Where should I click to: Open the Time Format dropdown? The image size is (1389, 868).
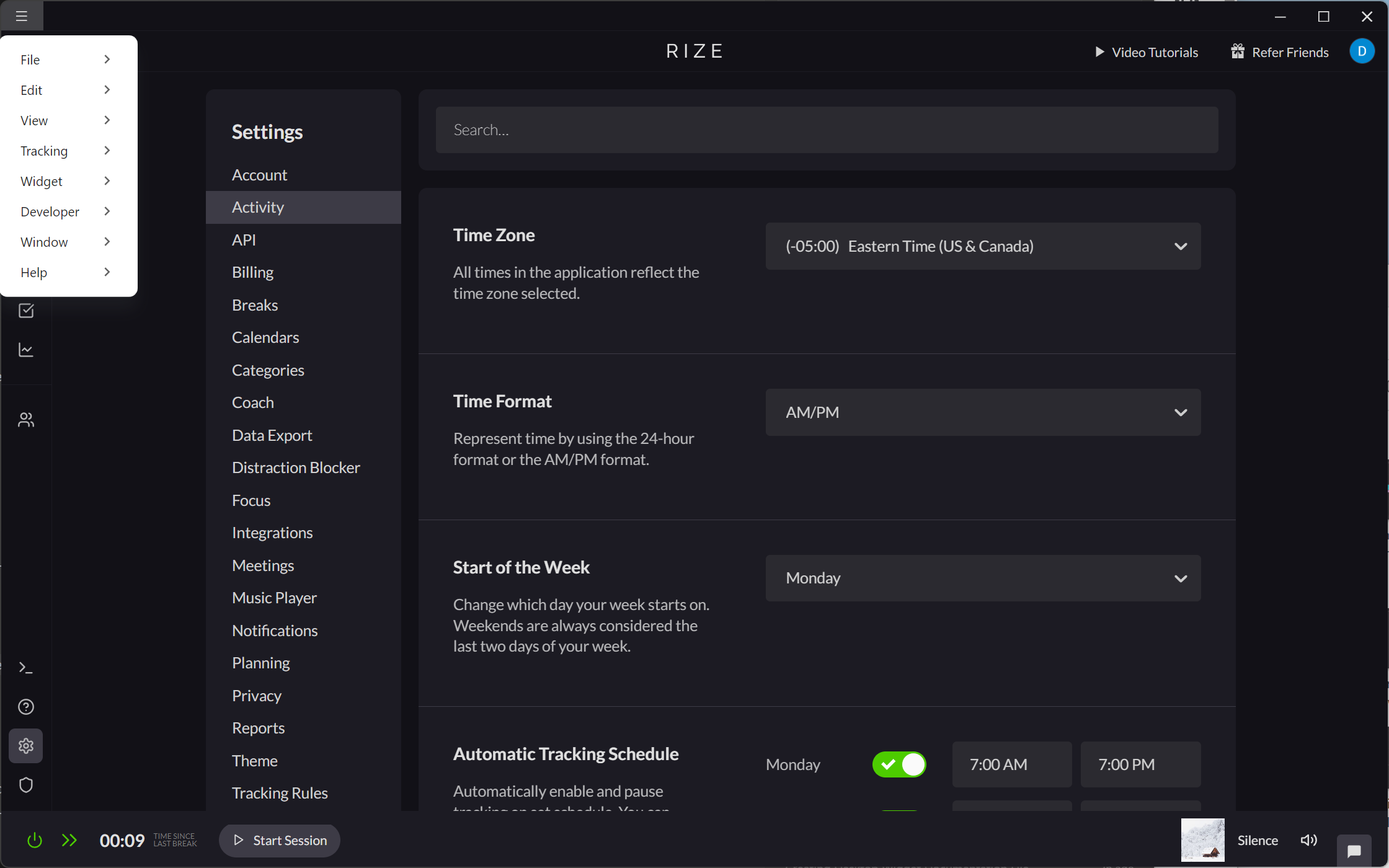tap(983, 412)
